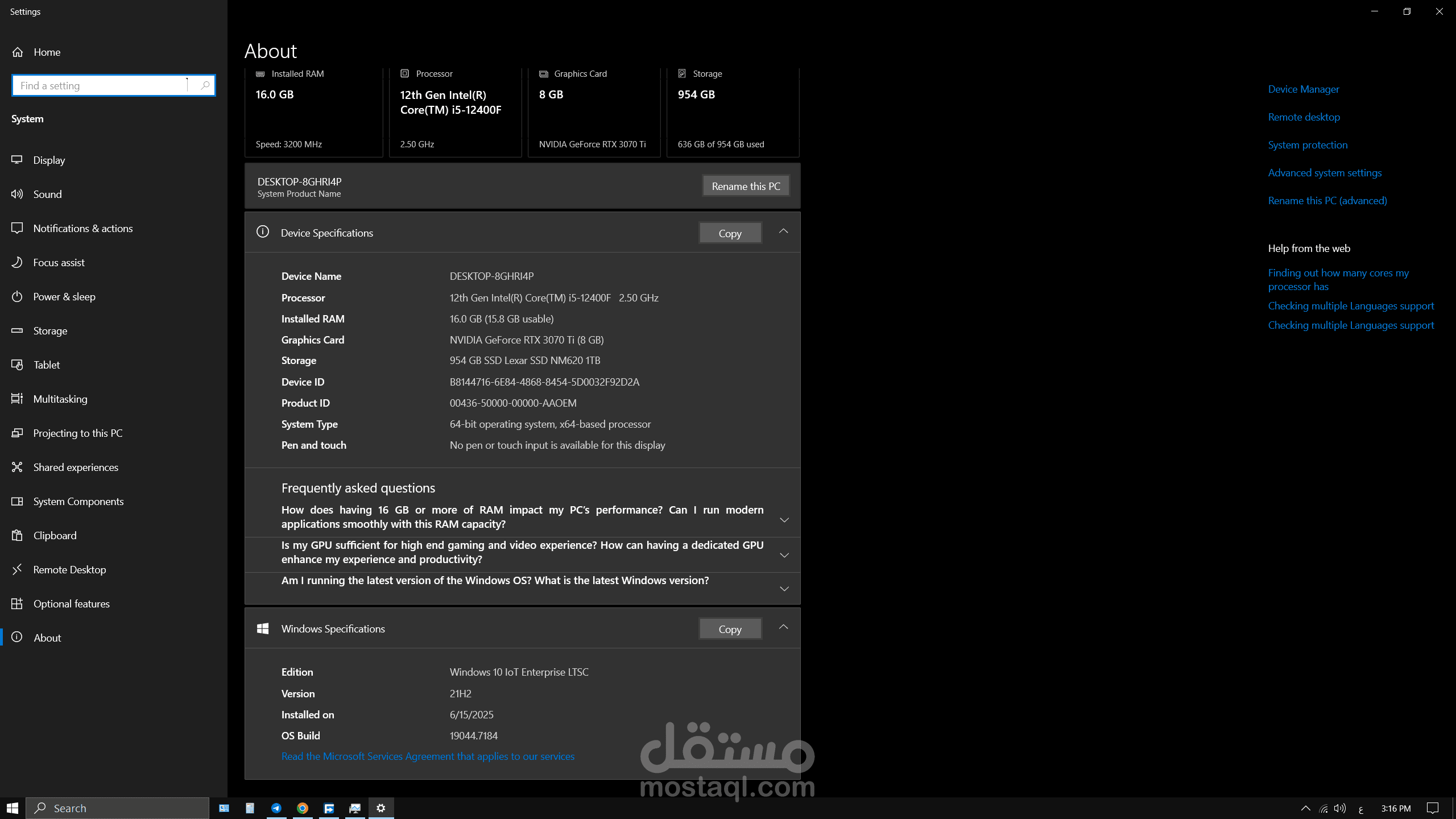
Task: Click the Settings gear taskbar icon
Action: pos(381,808)
